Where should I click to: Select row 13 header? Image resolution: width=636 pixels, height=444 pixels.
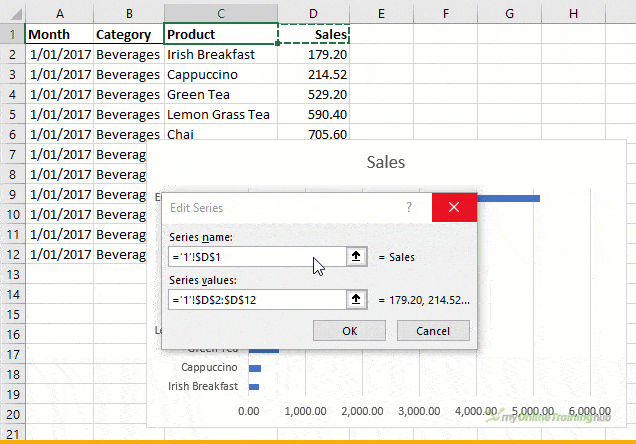[x=13, y=275]
